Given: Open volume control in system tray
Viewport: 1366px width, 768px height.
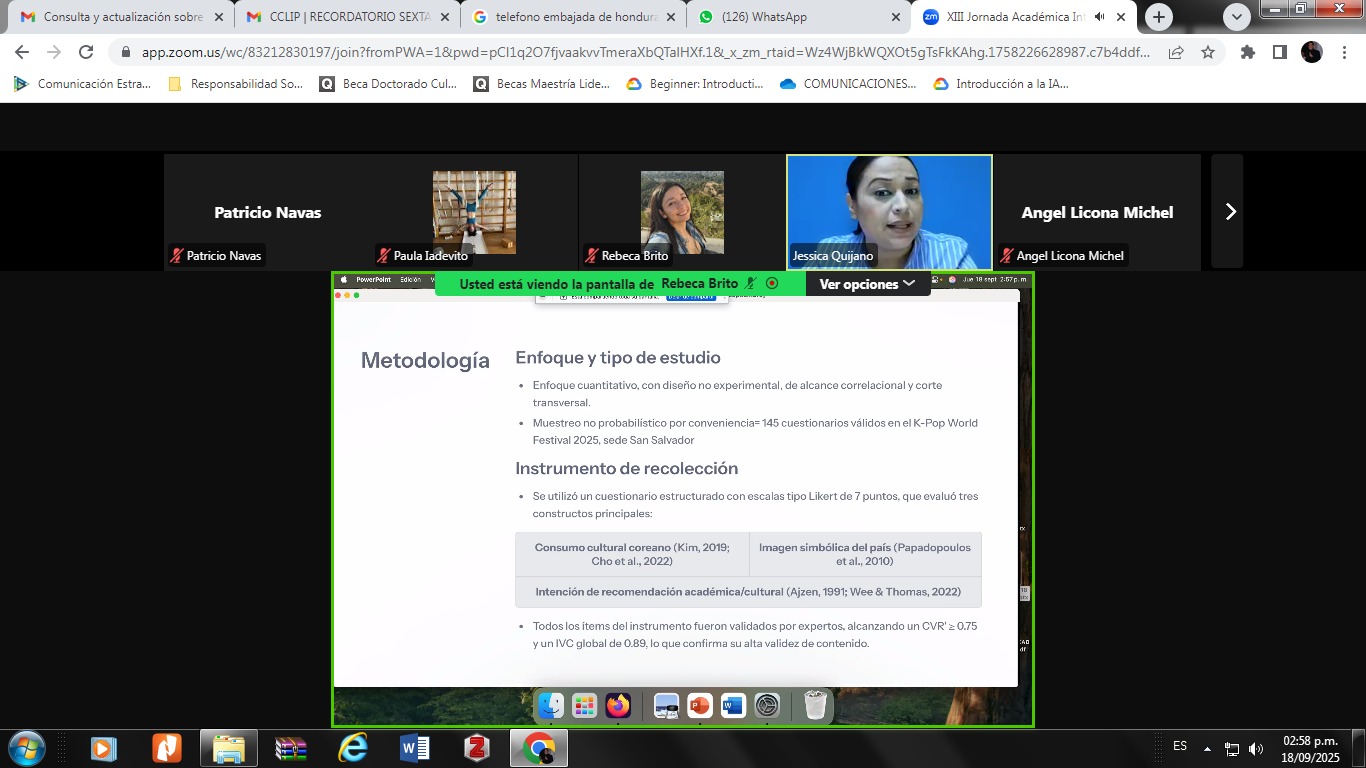Looking at the screenshot, I should tap(1256, 749).
